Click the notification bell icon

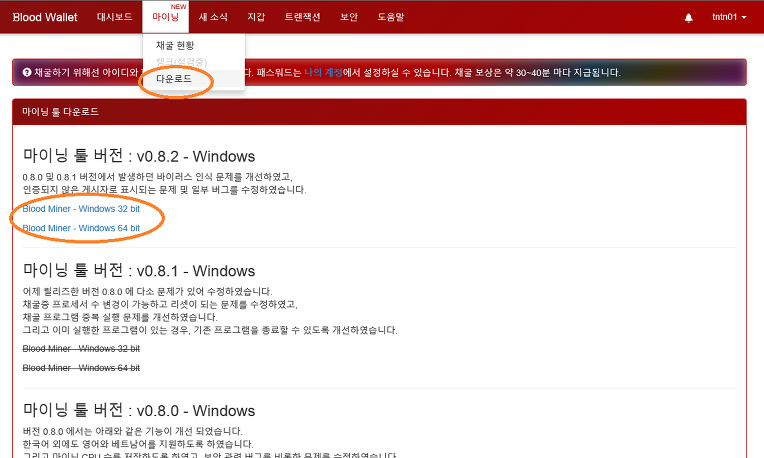[x=688, y=18]
